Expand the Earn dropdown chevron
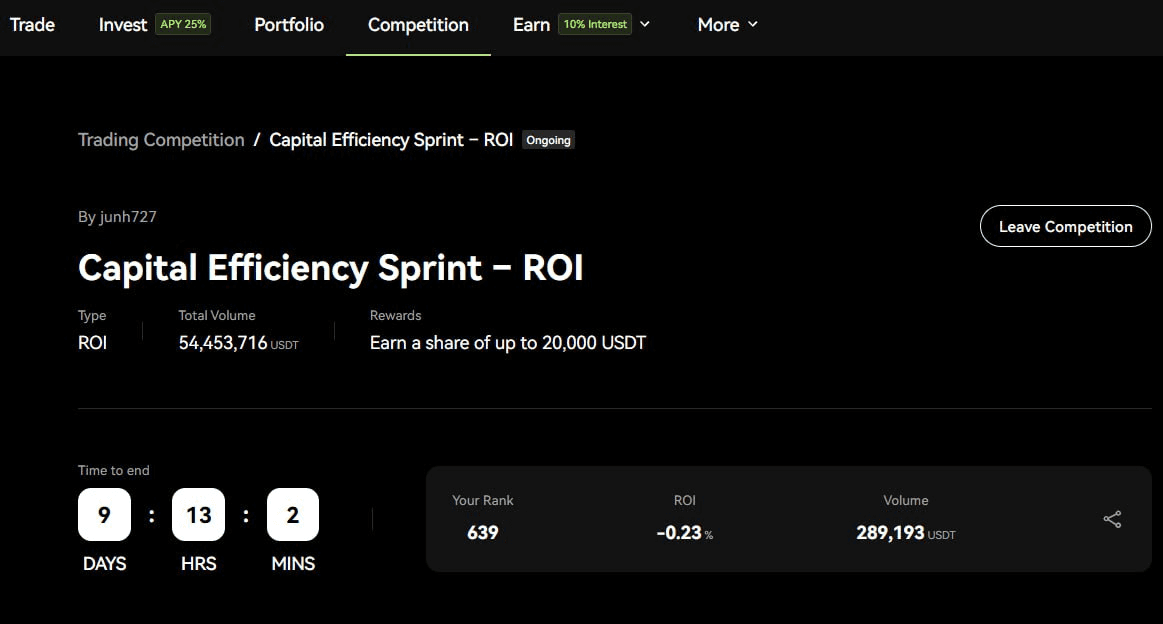1163x624 pixels. [645, 24]
